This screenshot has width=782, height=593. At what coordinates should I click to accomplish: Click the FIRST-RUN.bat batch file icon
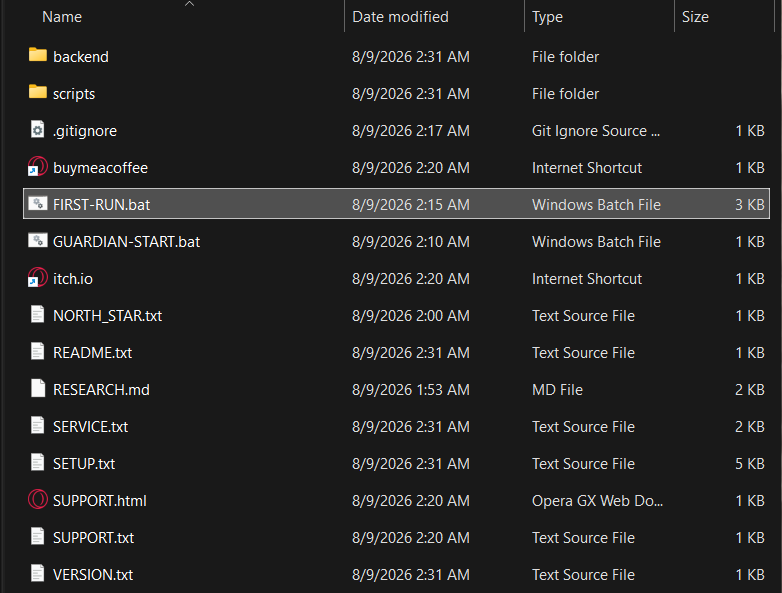point(38,203)
